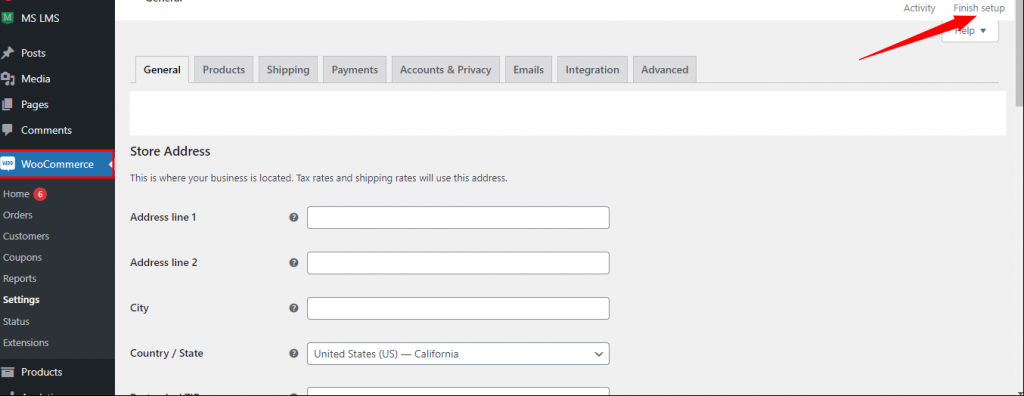Select the Emails settings tab

click(x=528, y=69)
